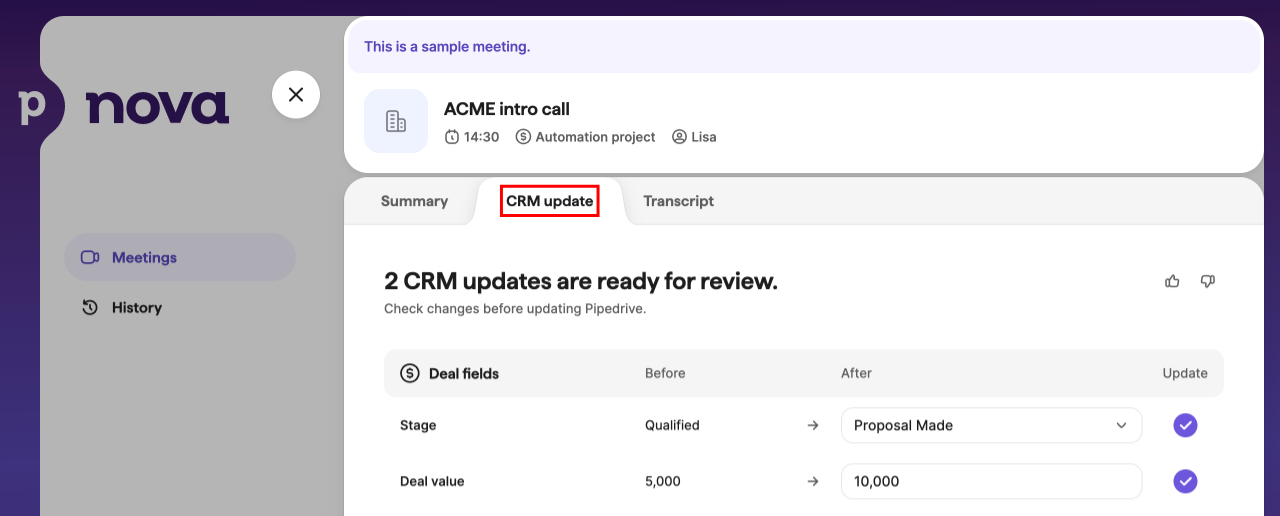This screenshot has width=1280, height=516.
Task: Click the Meetings camera icon
Action: tap(90, 257)
